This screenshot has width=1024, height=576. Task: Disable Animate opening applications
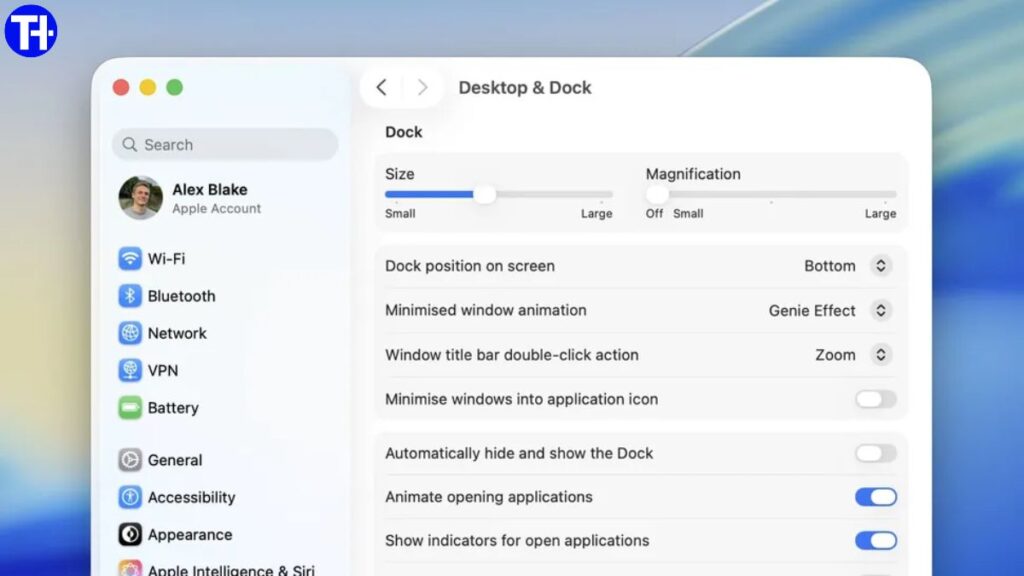(876, 497)
